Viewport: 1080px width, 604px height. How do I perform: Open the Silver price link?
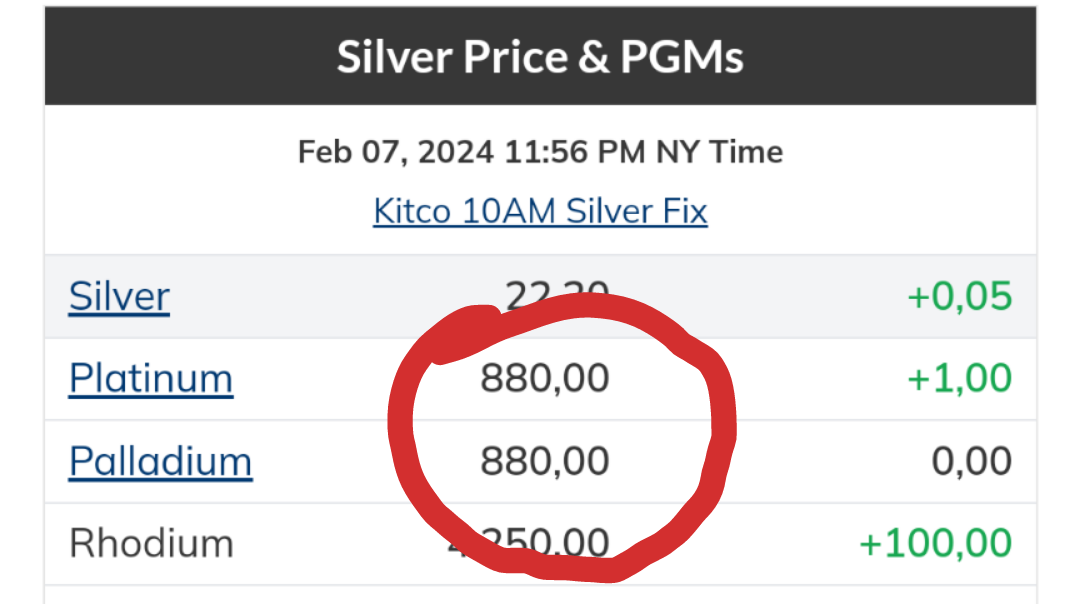119,297
